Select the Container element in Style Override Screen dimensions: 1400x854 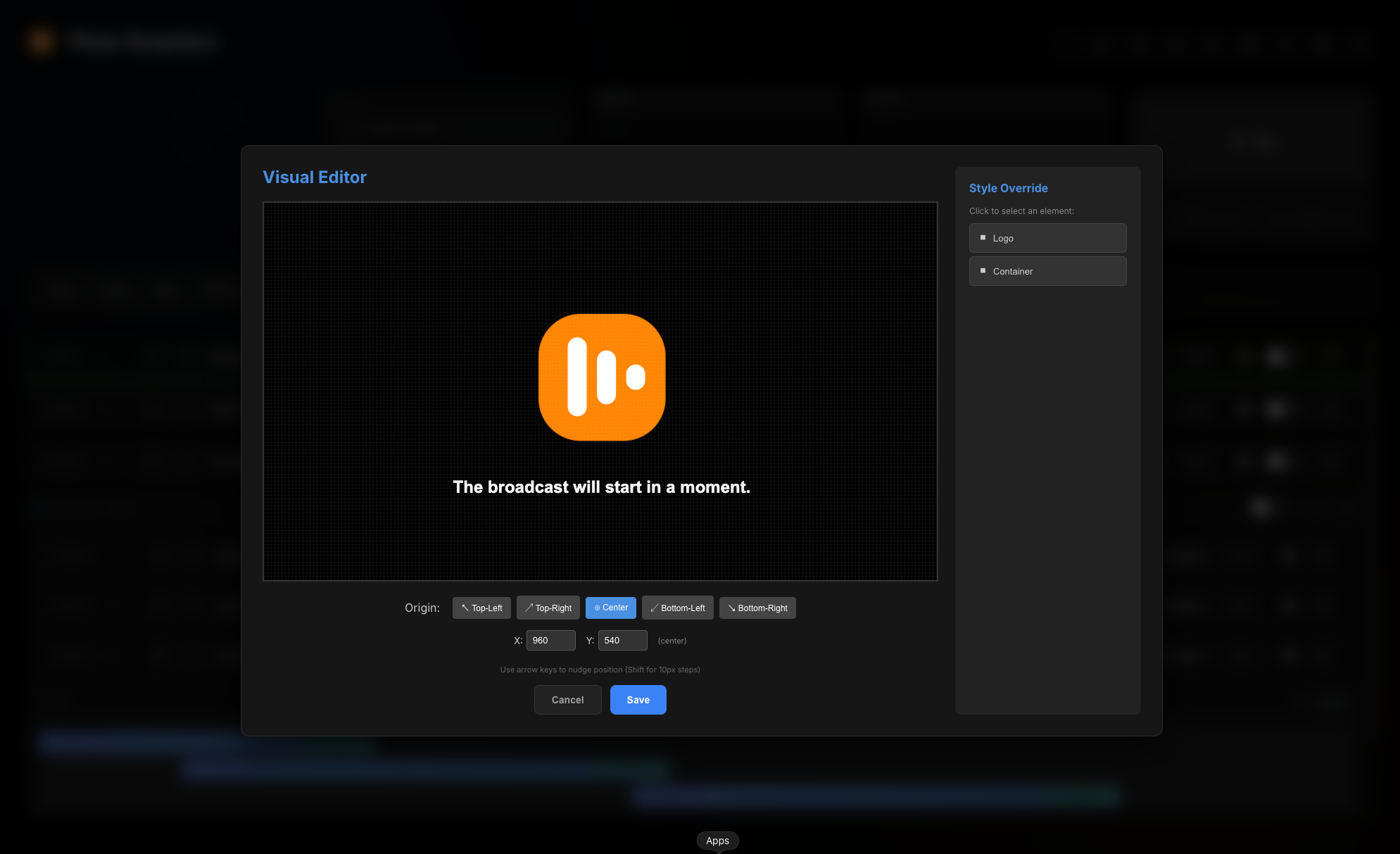[1047, 271]
